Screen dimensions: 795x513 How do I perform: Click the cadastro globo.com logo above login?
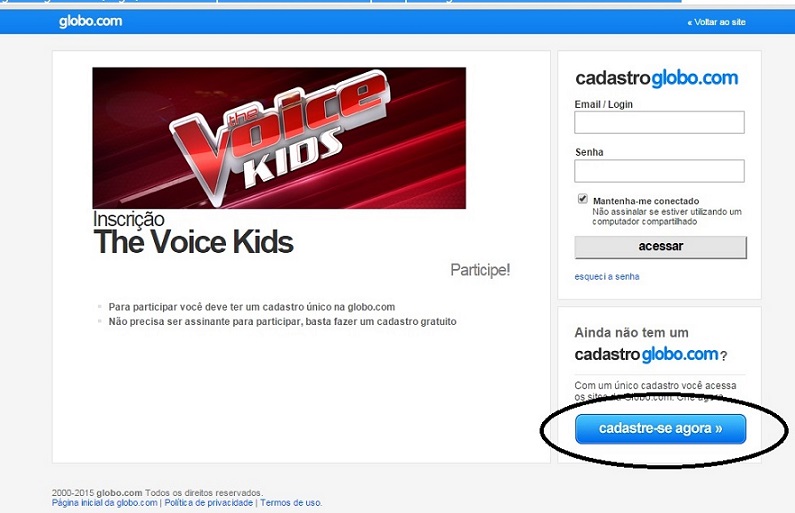pos(657,78)
